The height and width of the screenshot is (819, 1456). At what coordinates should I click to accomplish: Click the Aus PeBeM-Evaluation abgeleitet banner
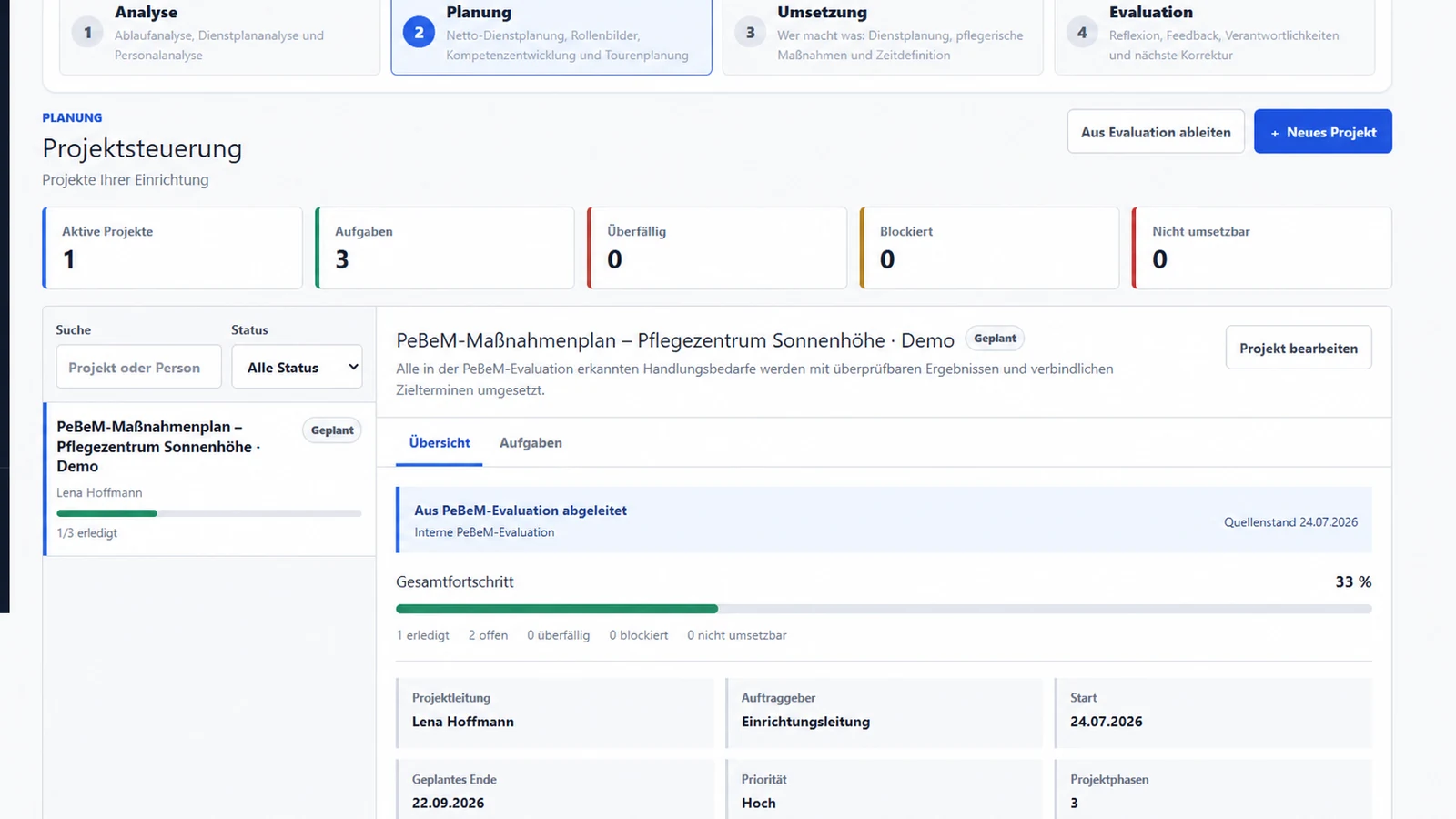pyautogui.click(x=884, y=521)
